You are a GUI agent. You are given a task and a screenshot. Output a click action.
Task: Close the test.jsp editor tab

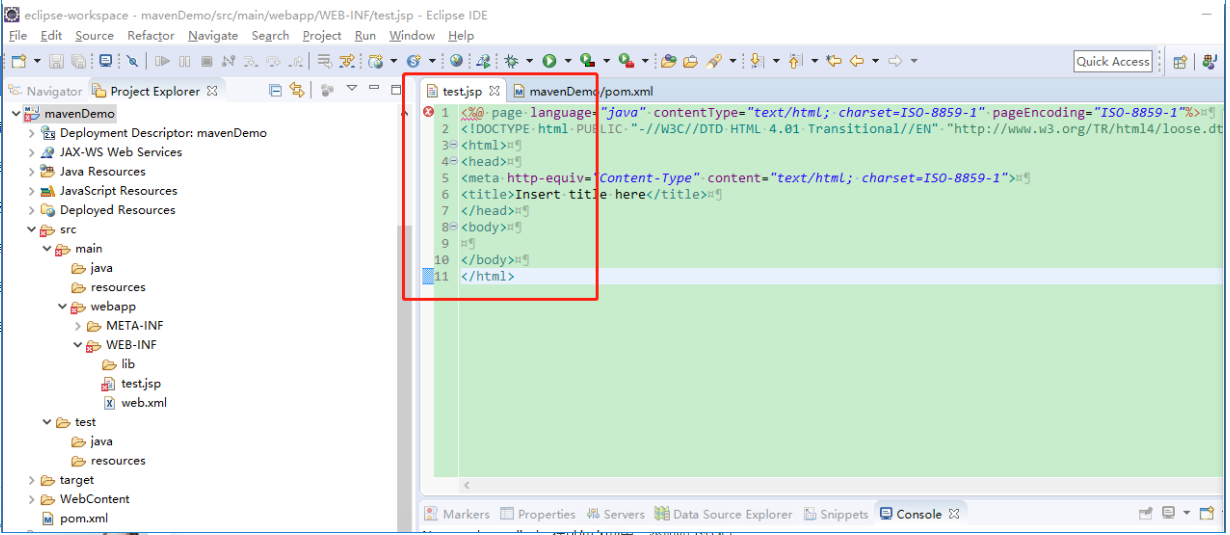coord(495,91)
